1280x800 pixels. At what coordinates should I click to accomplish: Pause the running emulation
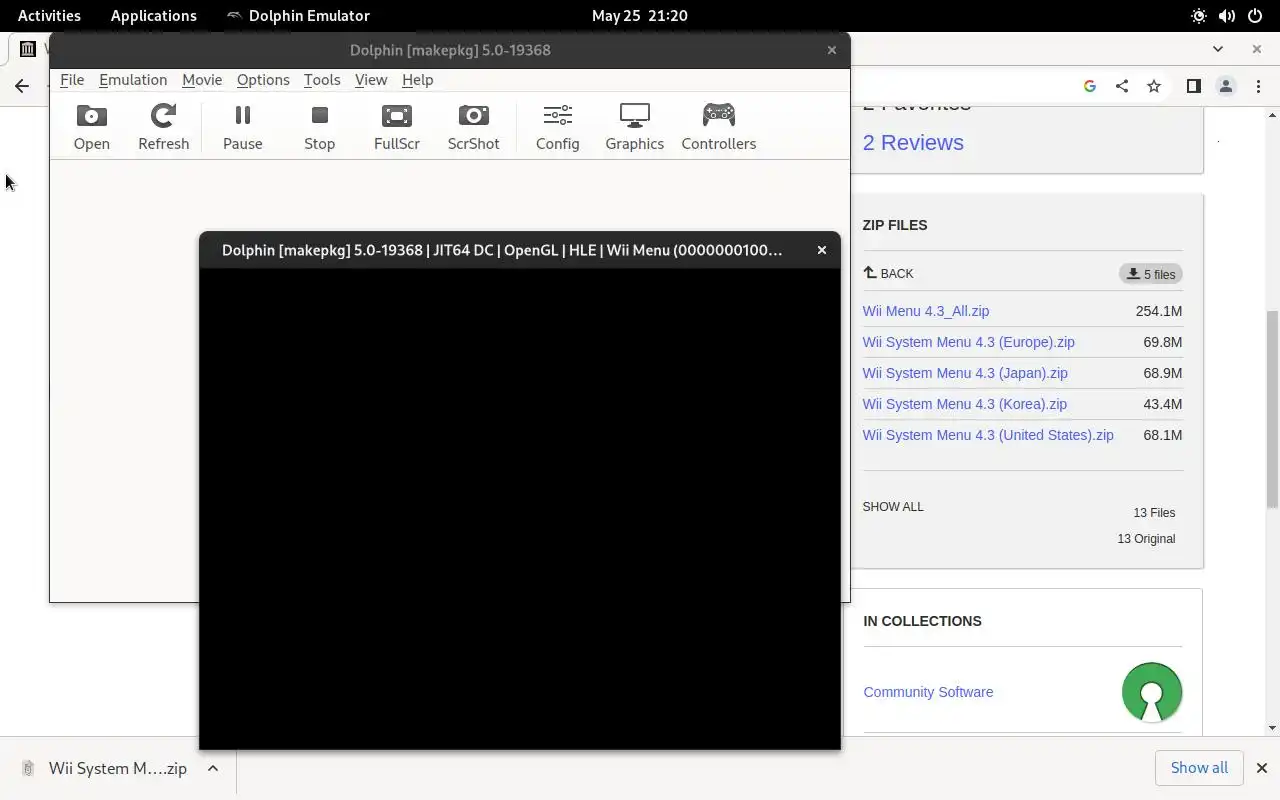[242, 127]
